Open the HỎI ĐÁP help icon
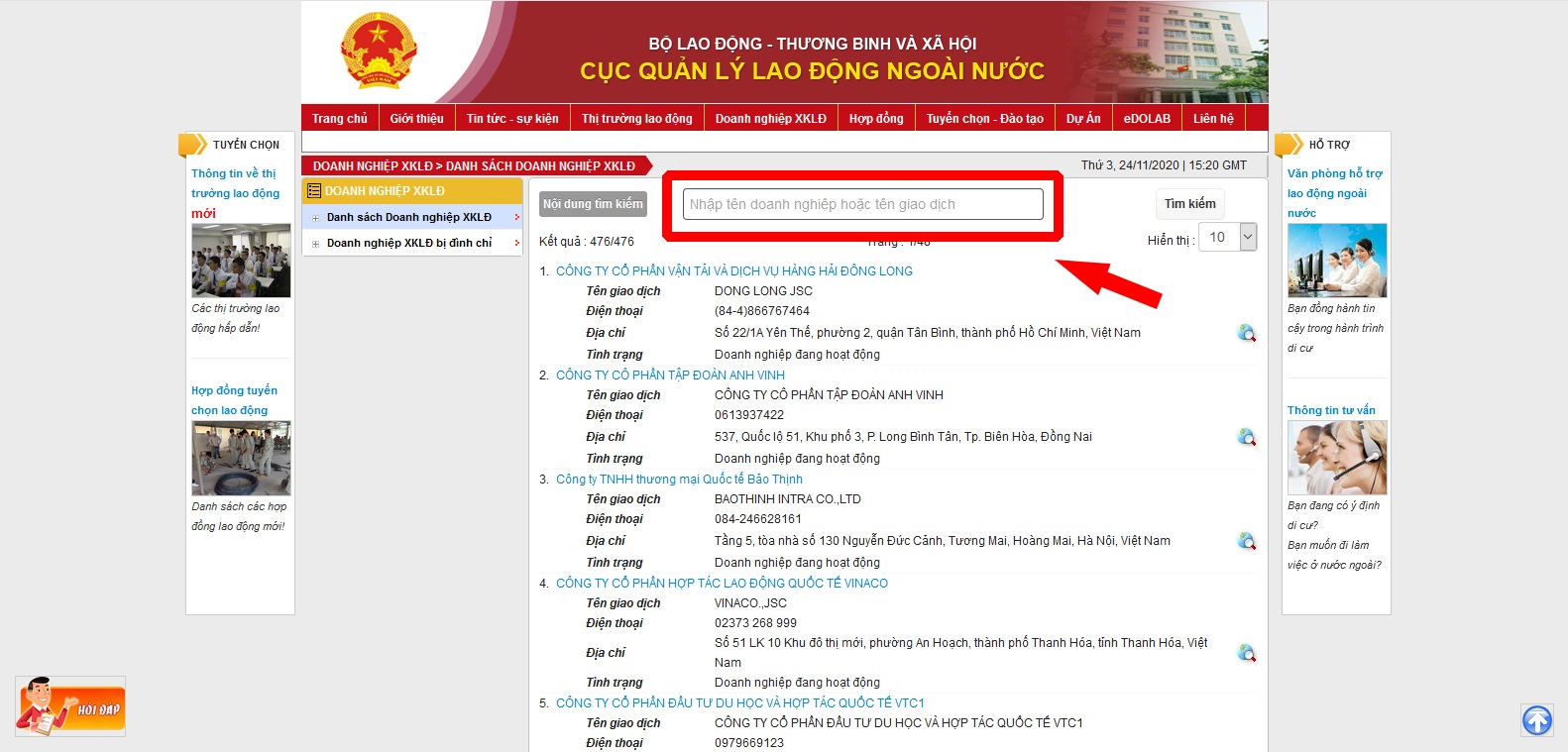The image size is (1568, 752). click(x=70, y=706)
